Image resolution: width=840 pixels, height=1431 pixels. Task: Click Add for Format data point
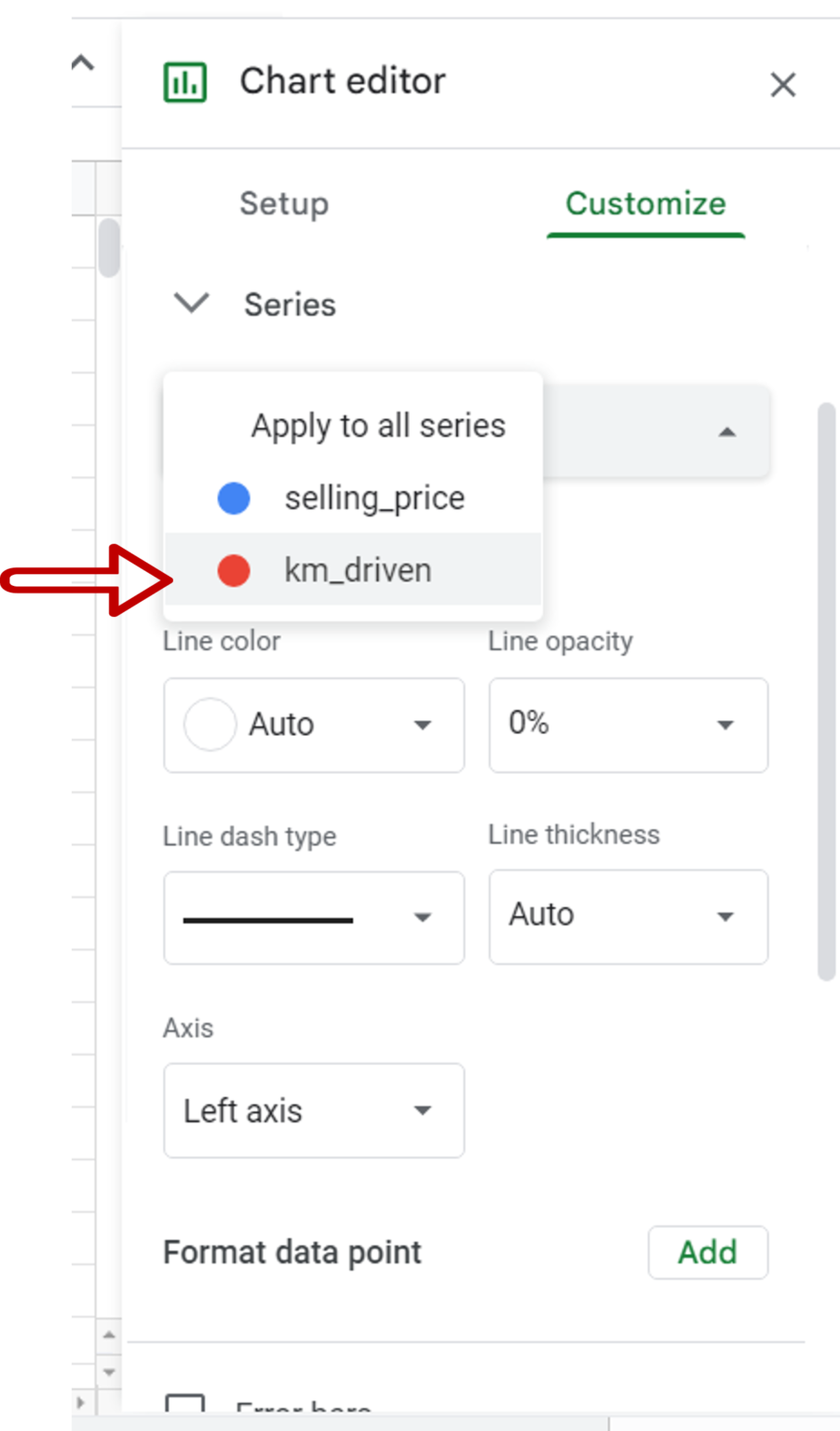pyautogui.click(x=708, y=1252)
